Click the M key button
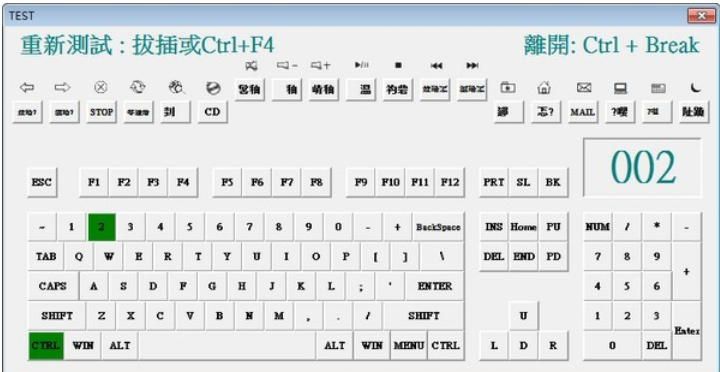 (x=279, y=316)
